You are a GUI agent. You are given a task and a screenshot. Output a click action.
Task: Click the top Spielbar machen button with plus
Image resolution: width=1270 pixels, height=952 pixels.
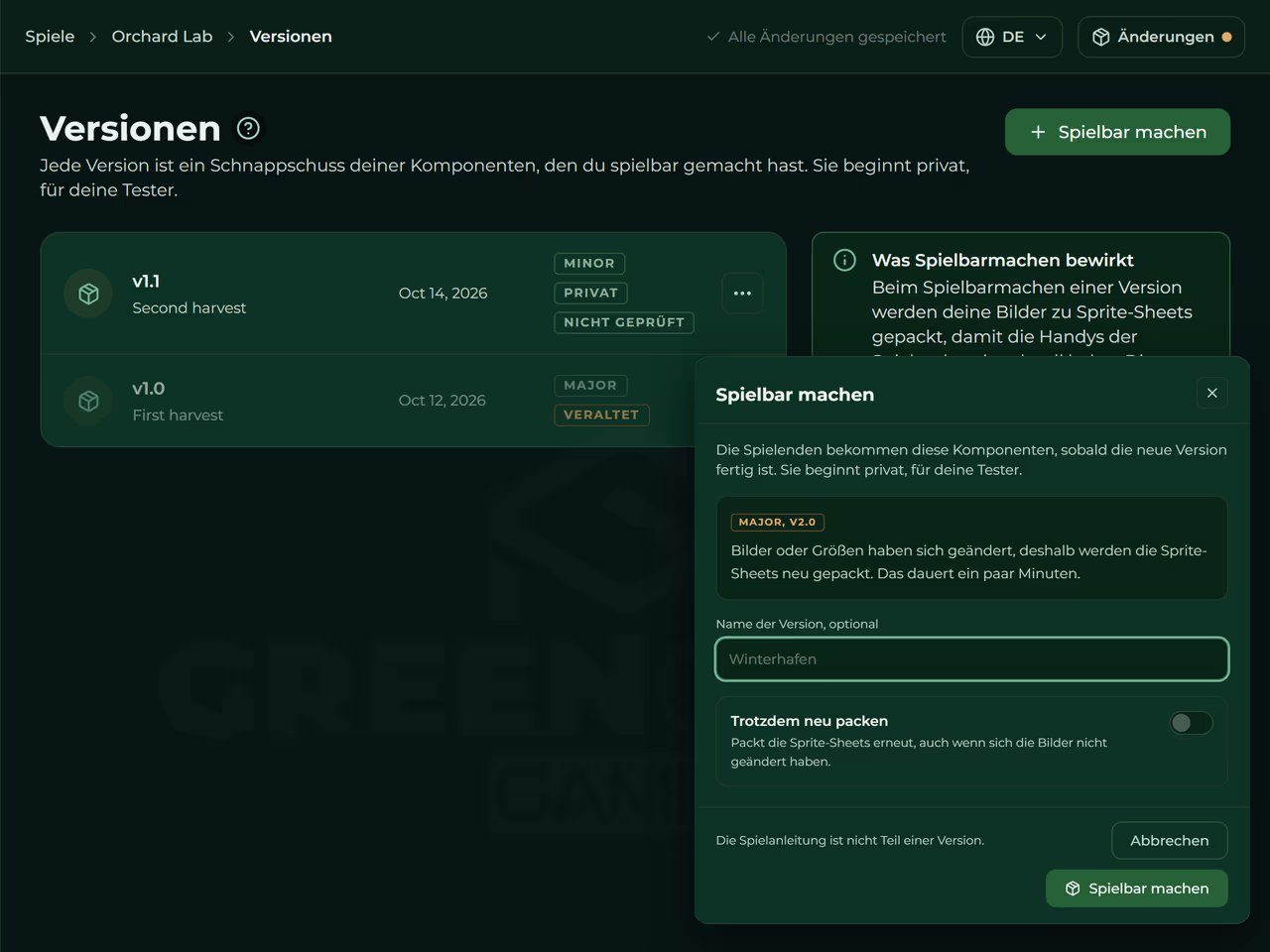point(1117,132)
